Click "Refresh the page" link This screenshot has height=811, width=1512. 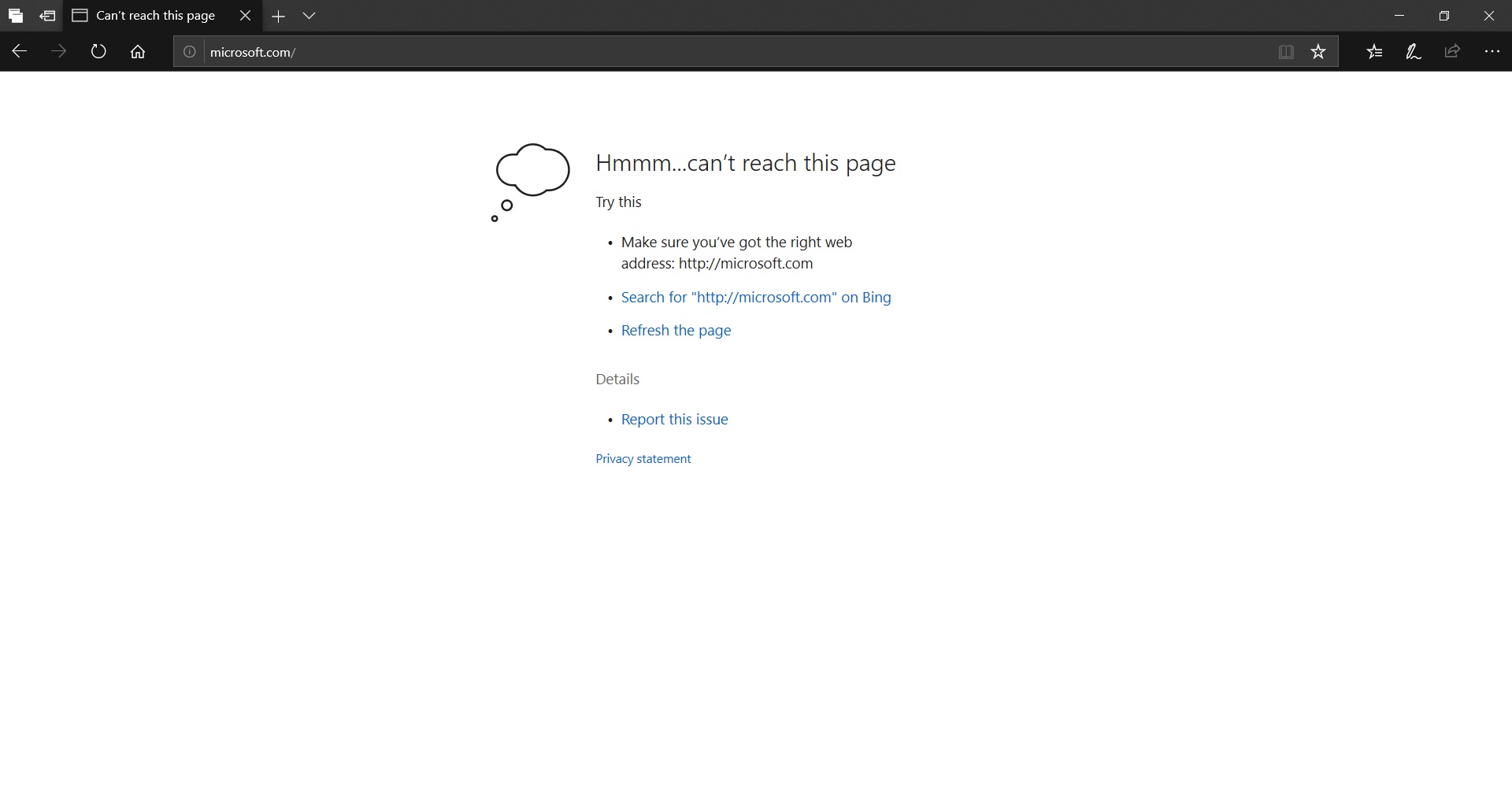coord(676,331)
